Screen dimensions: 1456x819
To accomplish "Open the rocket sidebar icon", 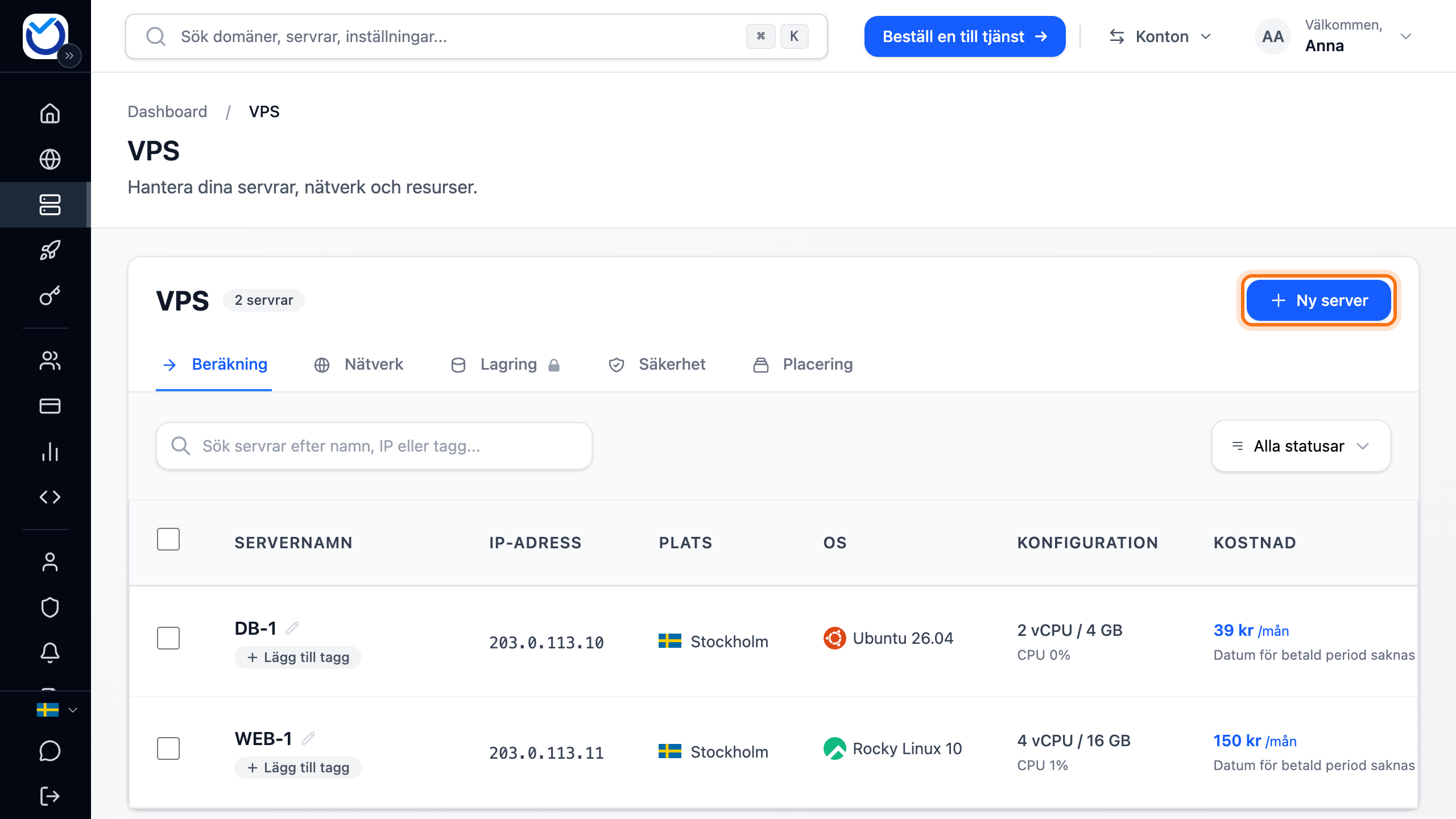I will [x=50, y=250].
